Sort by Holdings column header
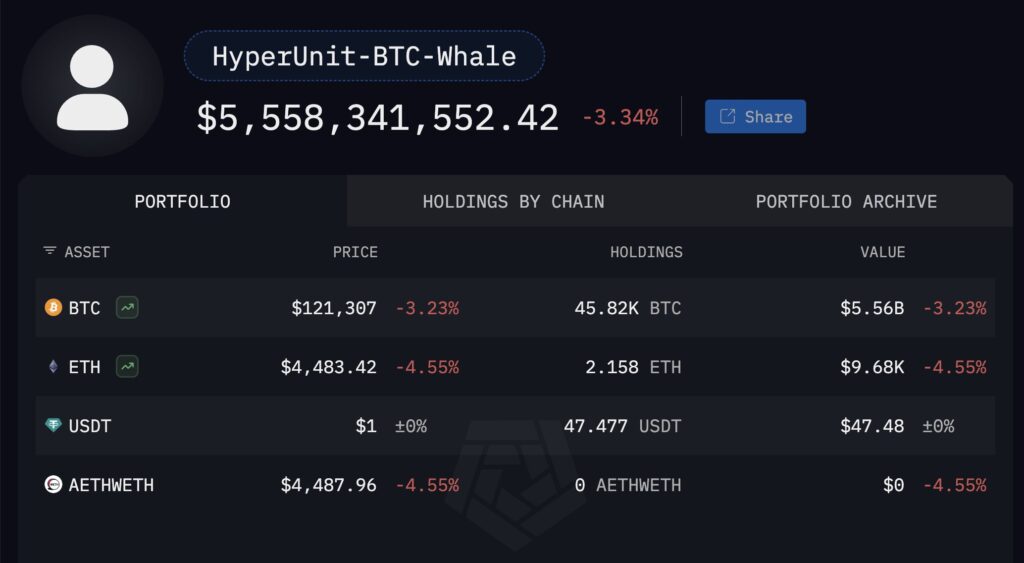 [x=646, y=252]
